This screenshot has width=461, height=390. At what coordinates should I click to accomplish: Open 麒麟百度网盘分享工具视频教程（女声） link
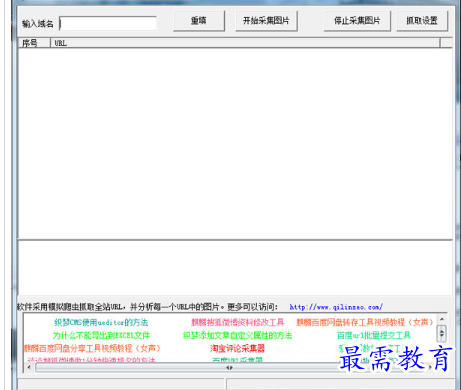click(92, 348)
